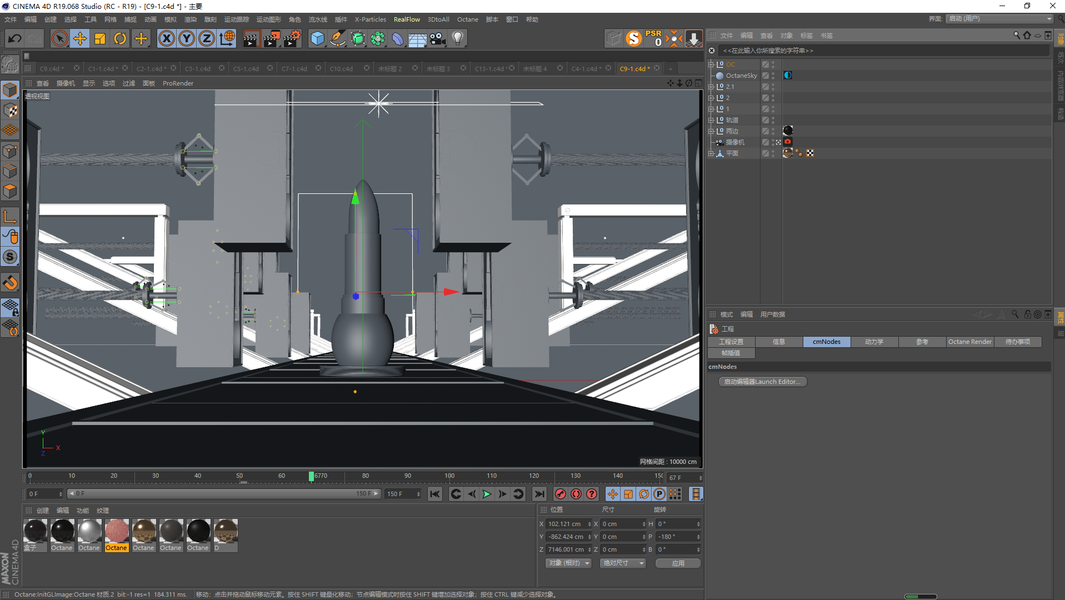Switch to the C3-1.c4d document tab
The height and width of the screenshot is (600, 1065).
[198, 69]
